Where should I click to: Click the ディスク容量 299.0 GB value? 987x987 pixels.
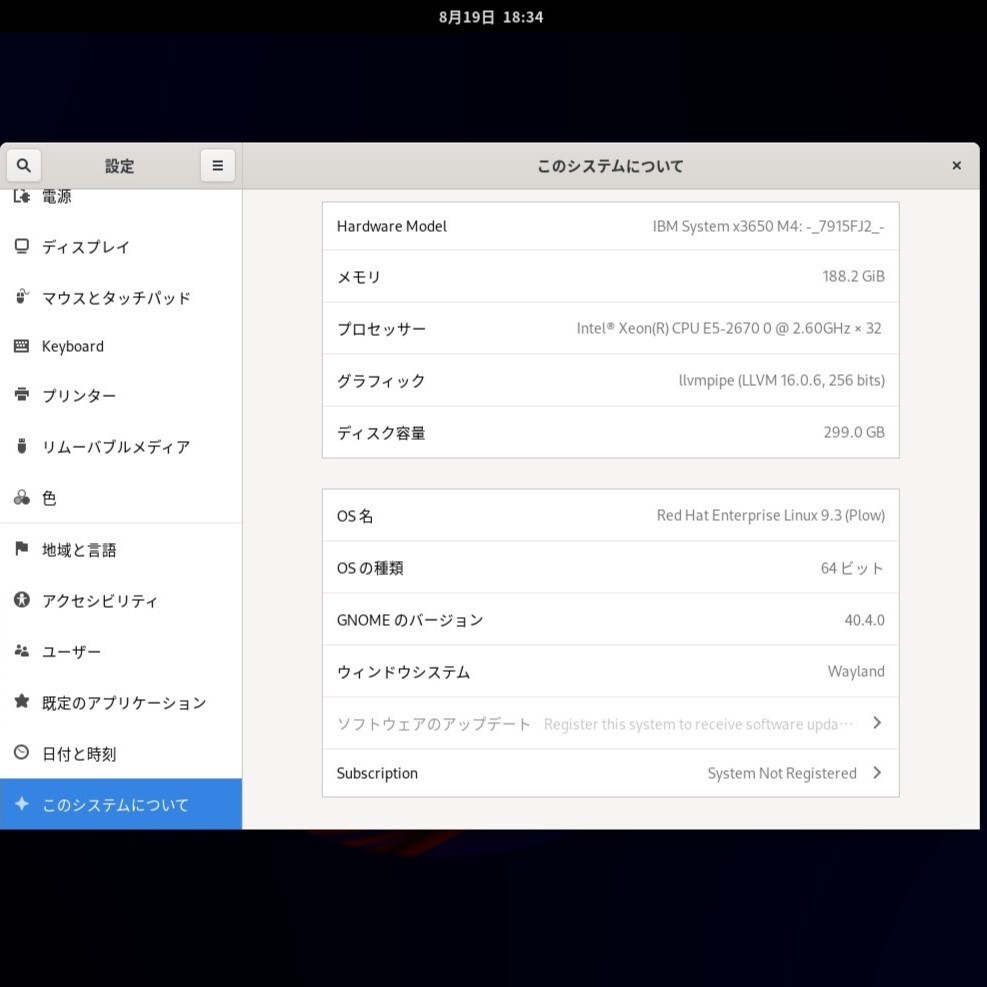point(854,432)
